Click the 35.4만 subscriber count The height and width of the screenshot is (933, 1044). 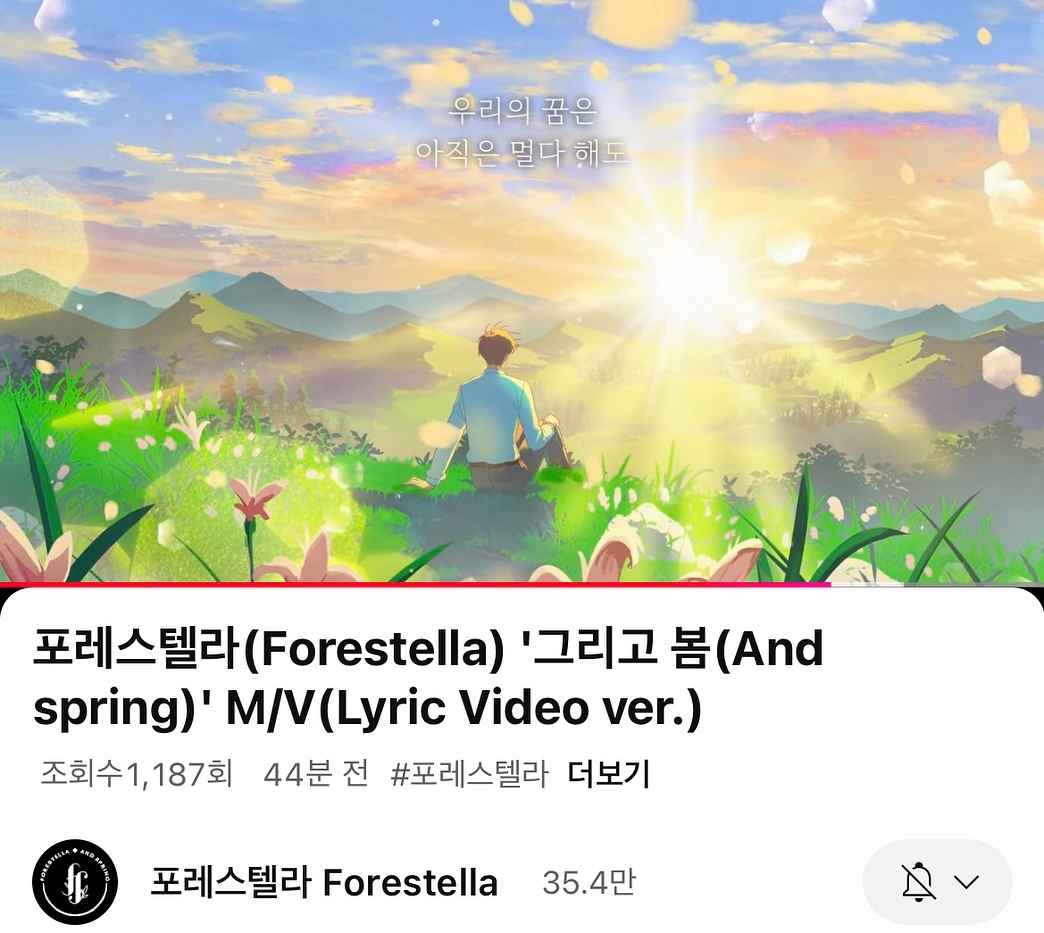[x=589, y=882]
